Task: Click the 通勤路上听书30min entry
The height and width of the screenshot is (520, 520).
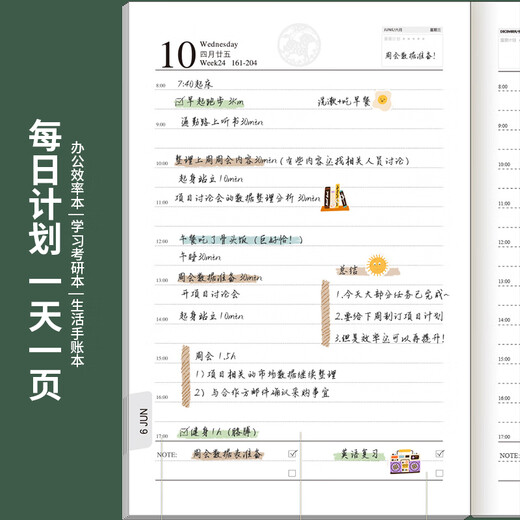Action: pyautogui.click(x=222, y=122)
